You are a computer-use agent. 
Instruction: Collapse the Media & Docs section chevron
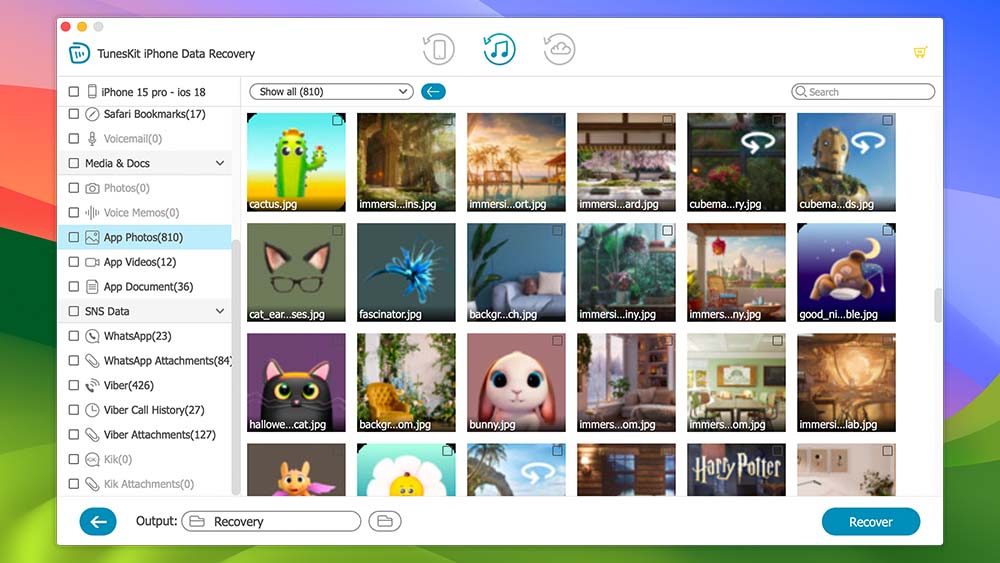tap(220, 163)
